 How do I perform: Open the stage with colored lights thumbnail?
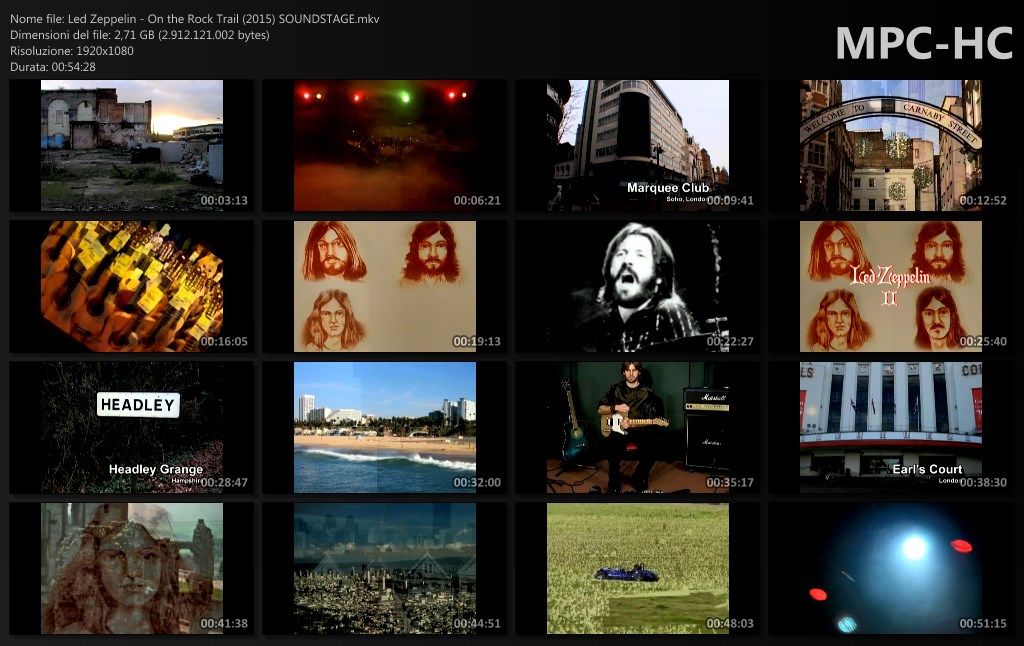[385, 145]
